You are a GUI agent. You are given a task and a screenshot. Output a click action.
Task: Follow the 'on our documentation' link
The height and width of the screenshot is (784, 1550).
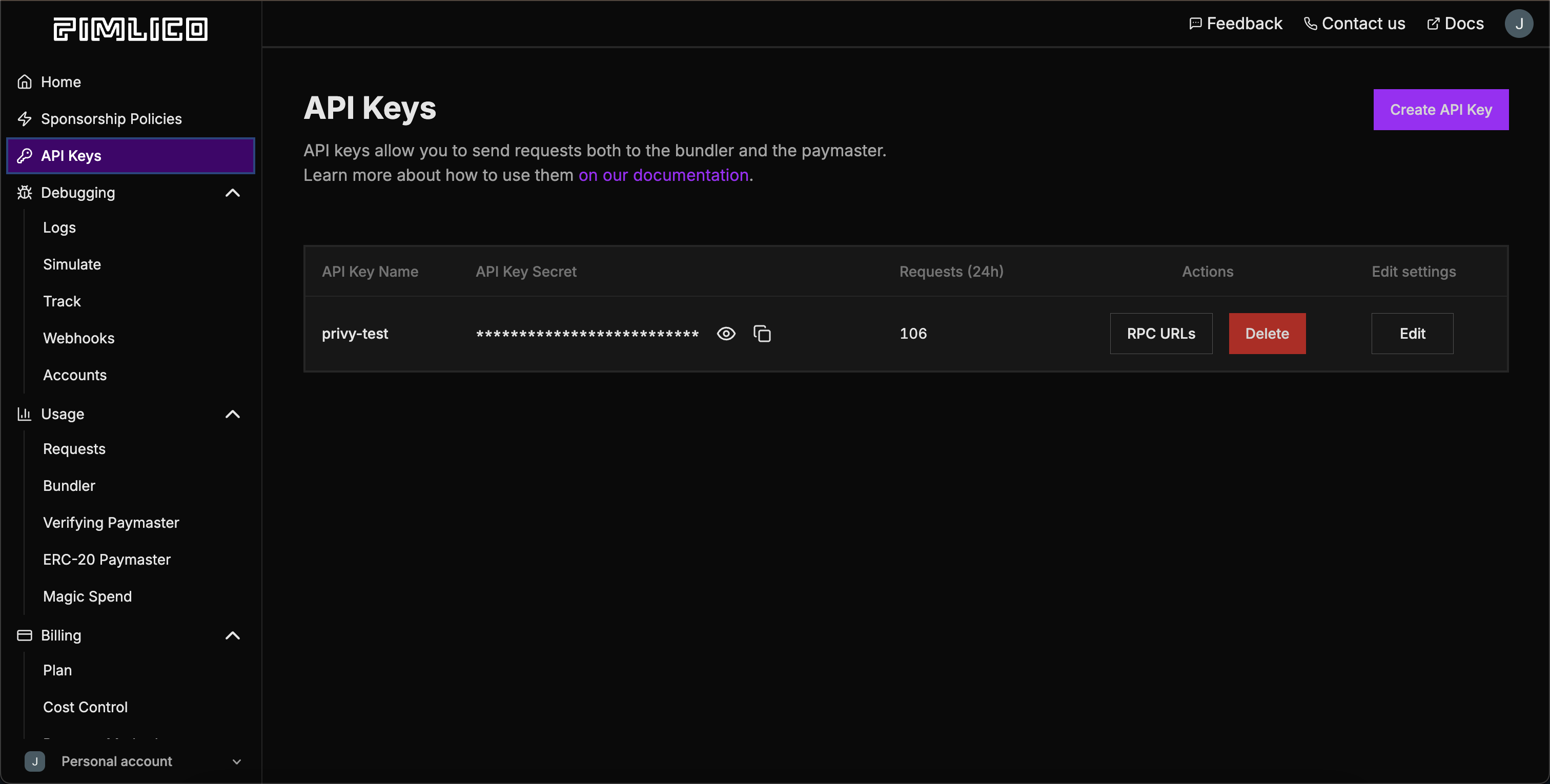point(664,175)
